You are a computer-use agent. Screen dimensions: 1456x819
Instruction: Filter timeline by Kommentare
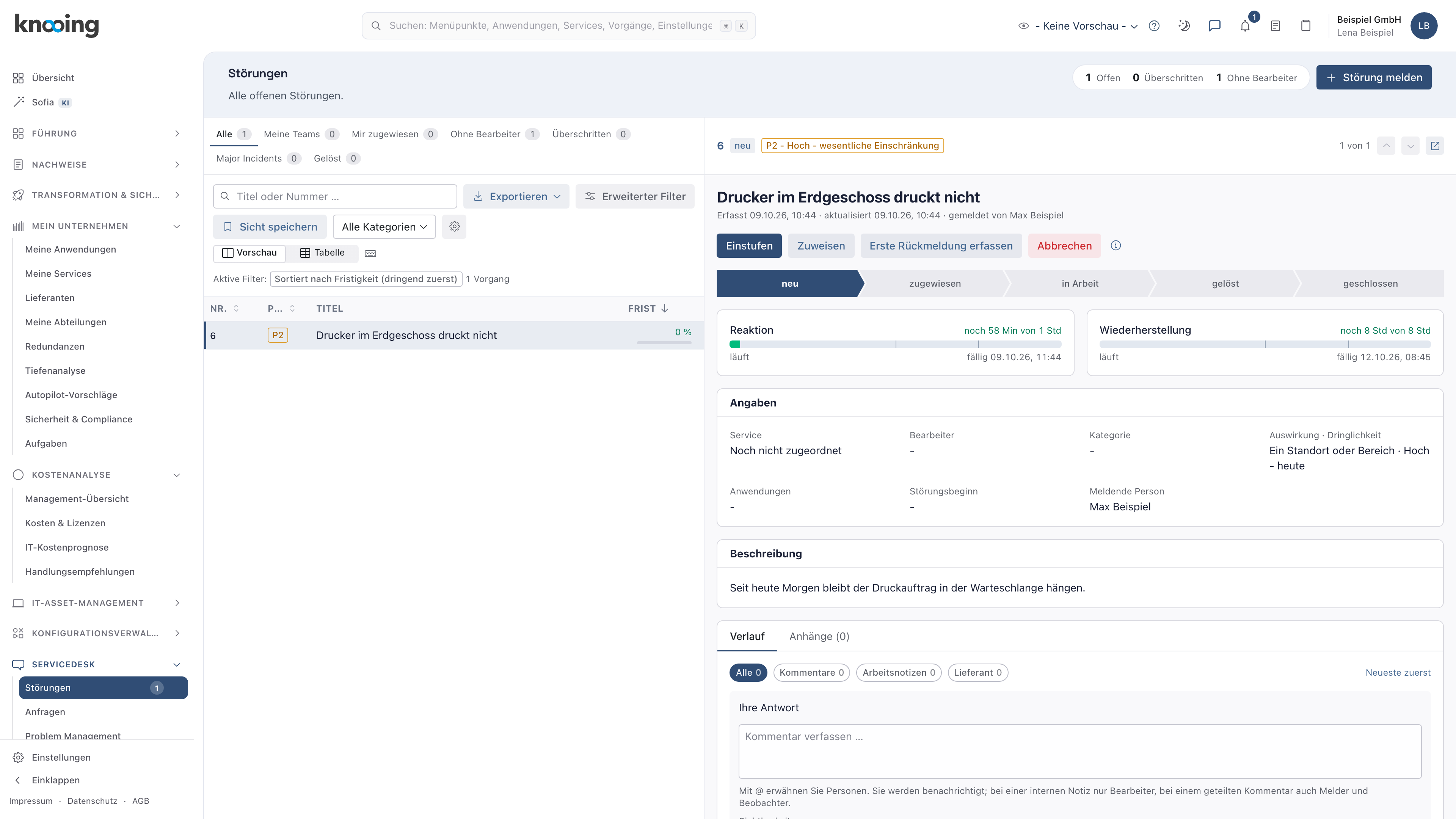[811, 673]
